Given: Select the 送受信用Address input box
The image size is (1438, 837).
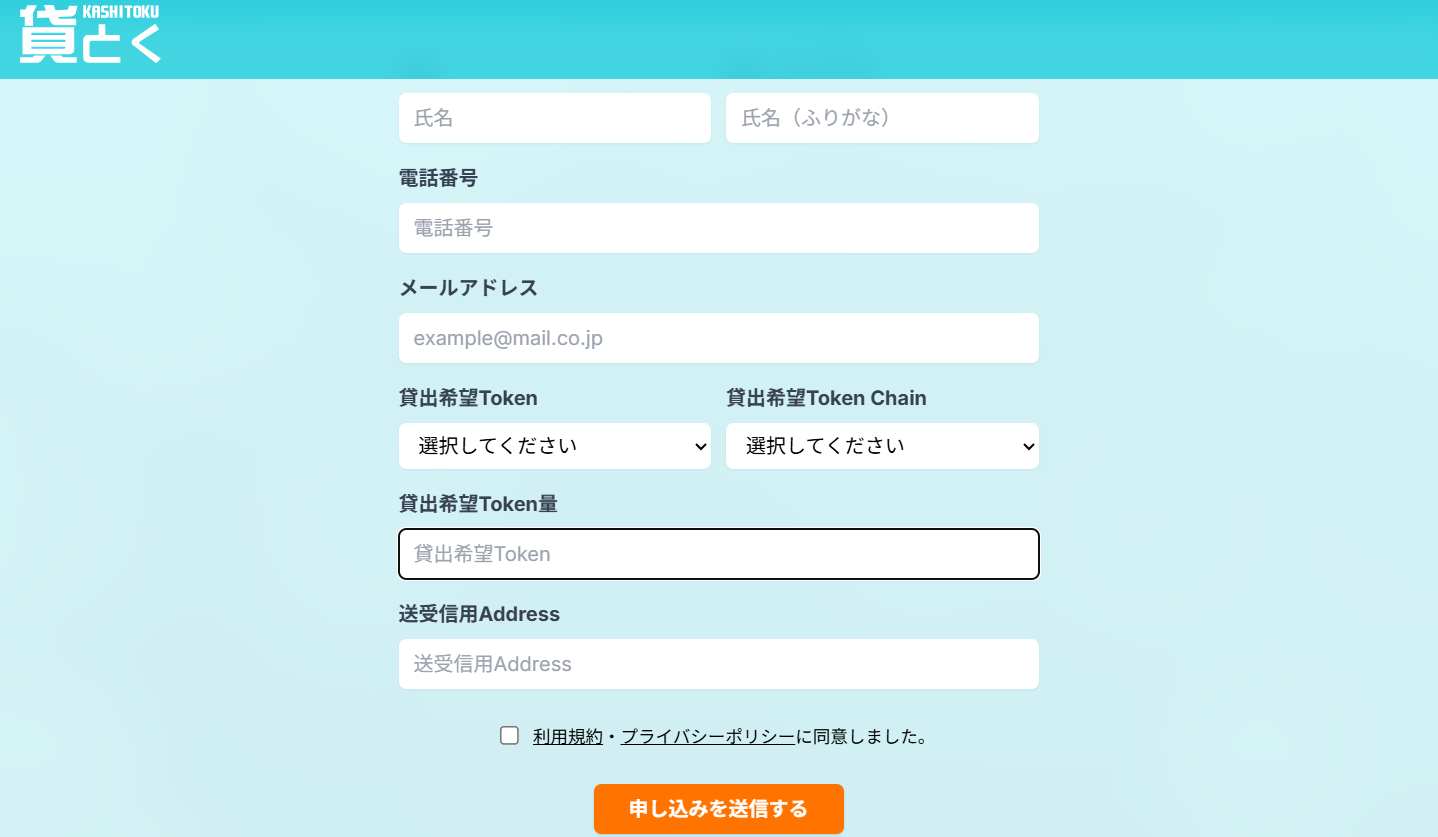Looking at the screenshot, I should click(x=719, y=664).
